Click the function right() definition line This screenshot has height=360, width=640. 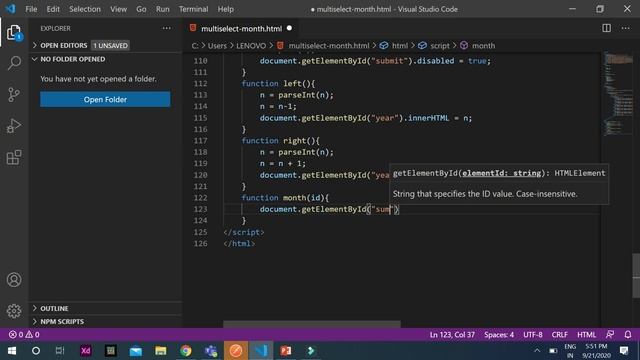280,140
